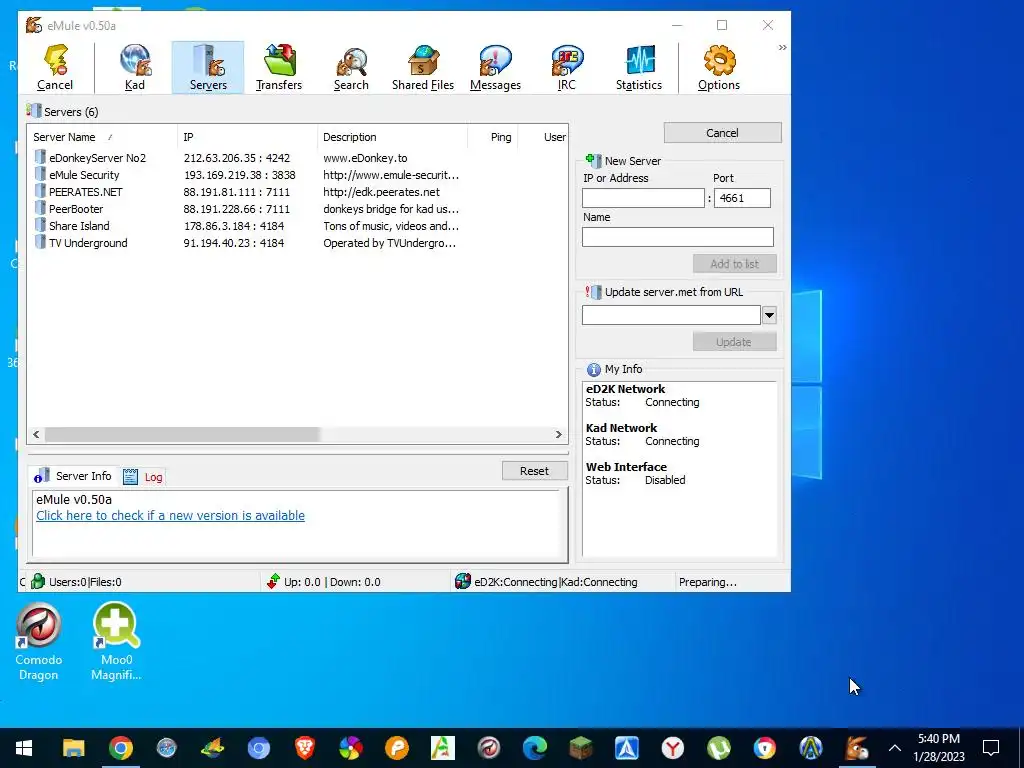The image size is (1024, 768).
Task: Click the Users:0|Files:0 status bar entry
Action: pyautogui.click(x=85, y=582)
